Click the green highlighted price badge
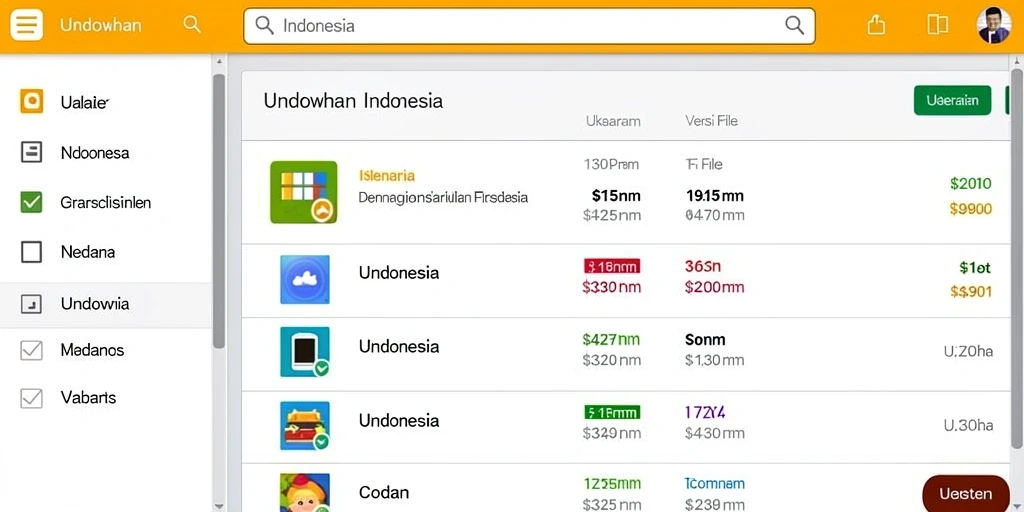The width and height of the screenshot is (1024, 512). [x=612, y=412]
